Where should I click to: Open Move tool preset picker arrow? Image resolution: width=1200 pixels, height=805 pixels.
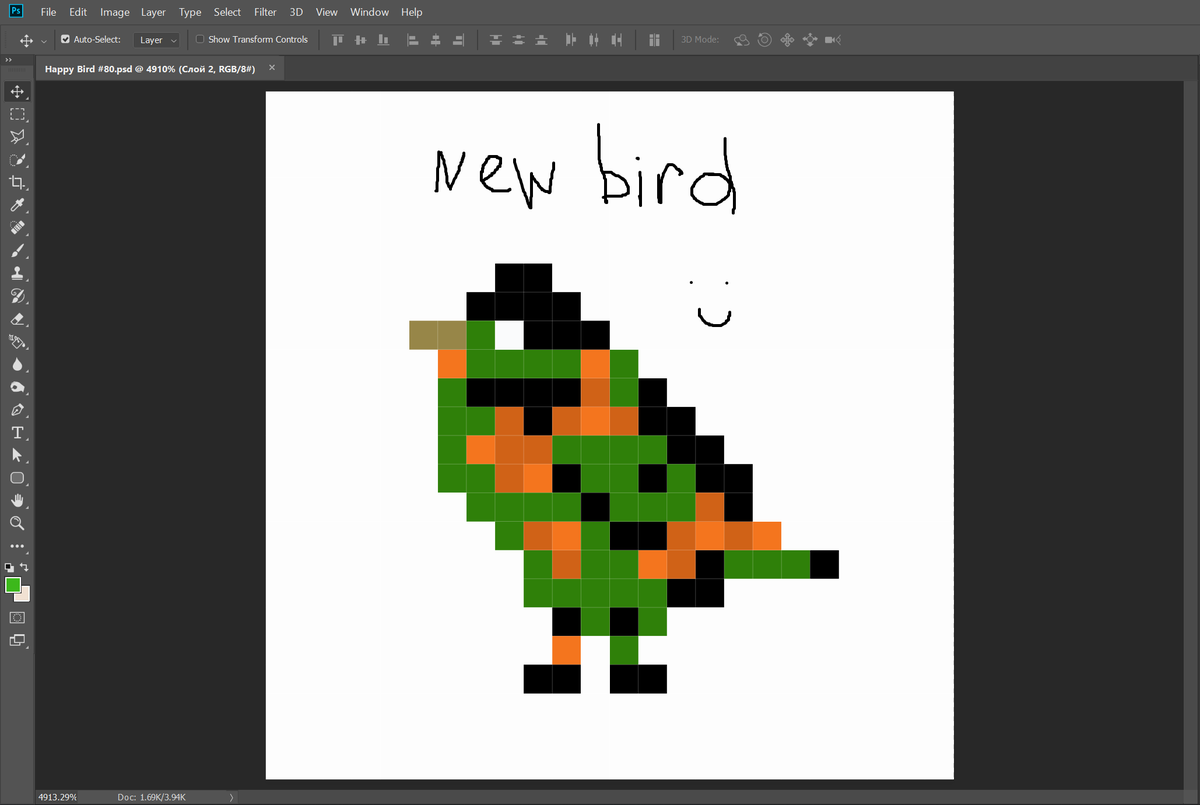pos(45,41)
